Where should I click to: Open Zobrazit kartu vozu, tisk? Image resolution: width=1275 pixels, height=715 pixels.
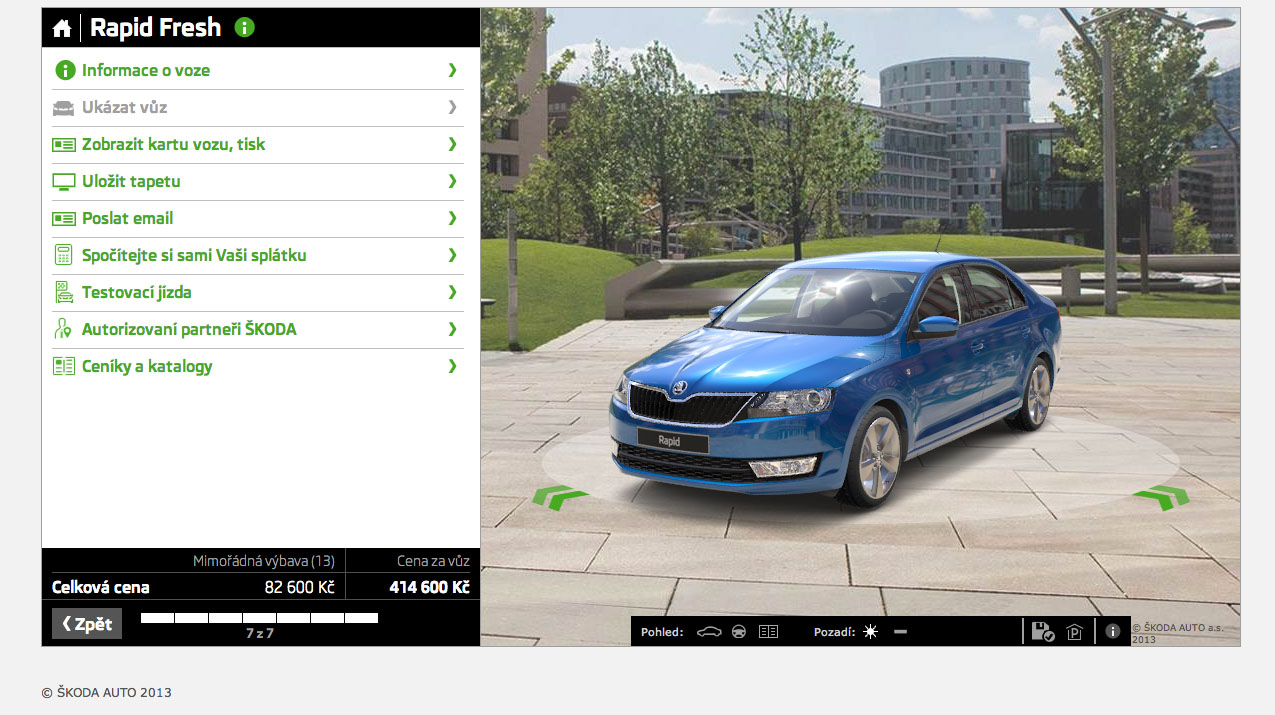click(173, 144)
